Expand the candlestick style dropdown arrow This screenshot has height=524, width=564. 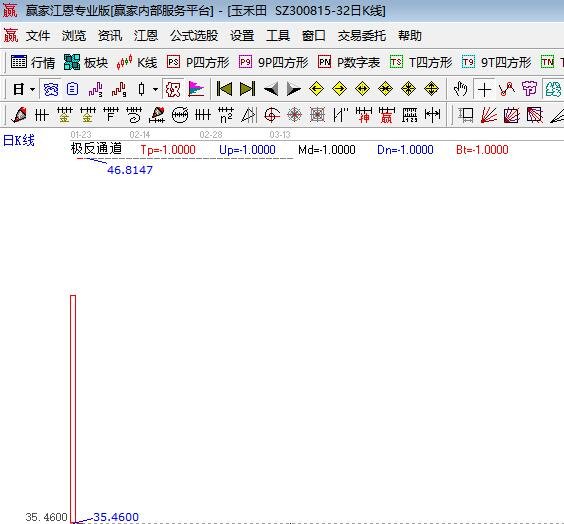(155, 89)
